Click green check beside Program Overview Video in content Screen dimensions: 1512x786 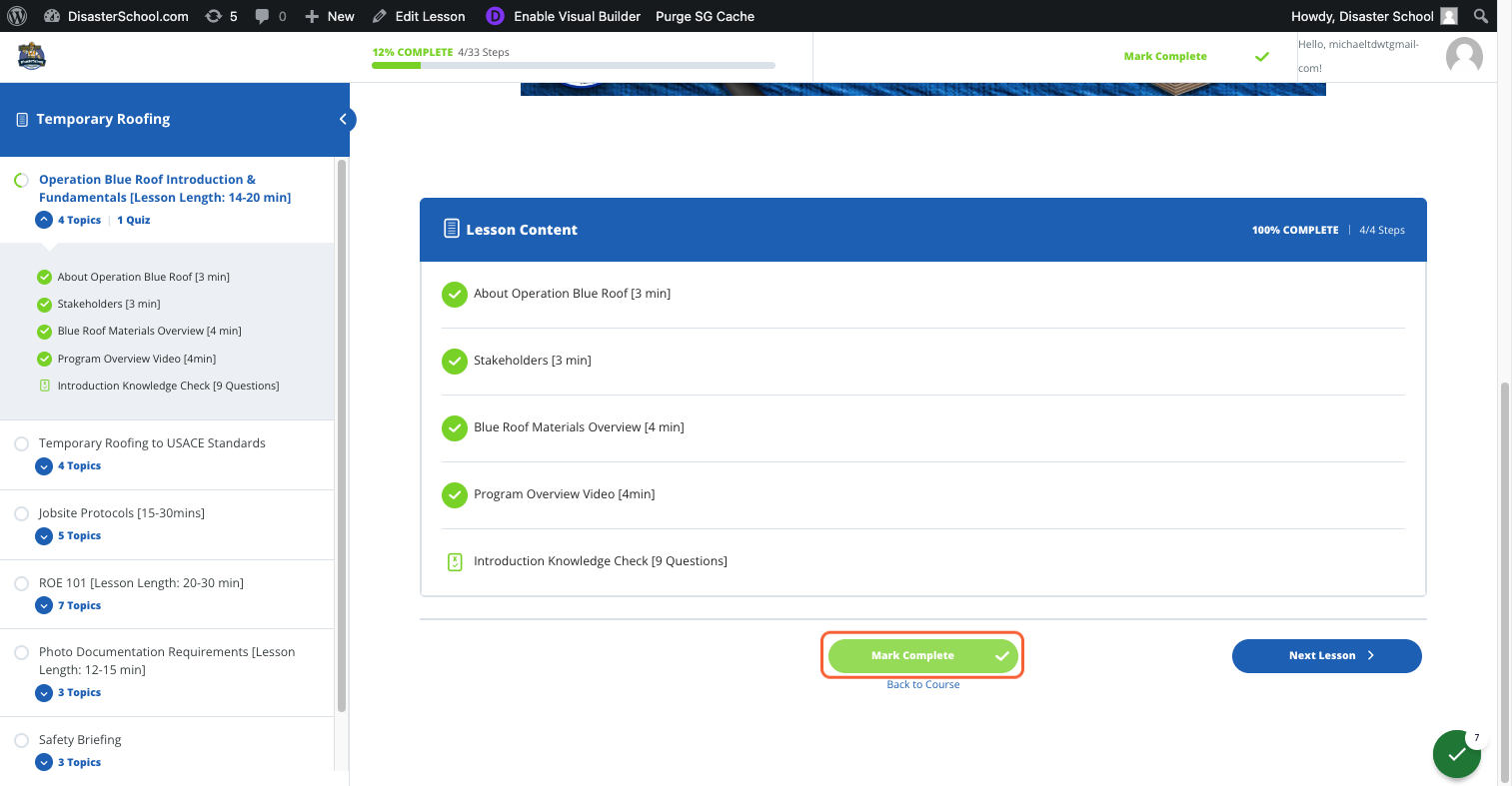tap(455, 494)
